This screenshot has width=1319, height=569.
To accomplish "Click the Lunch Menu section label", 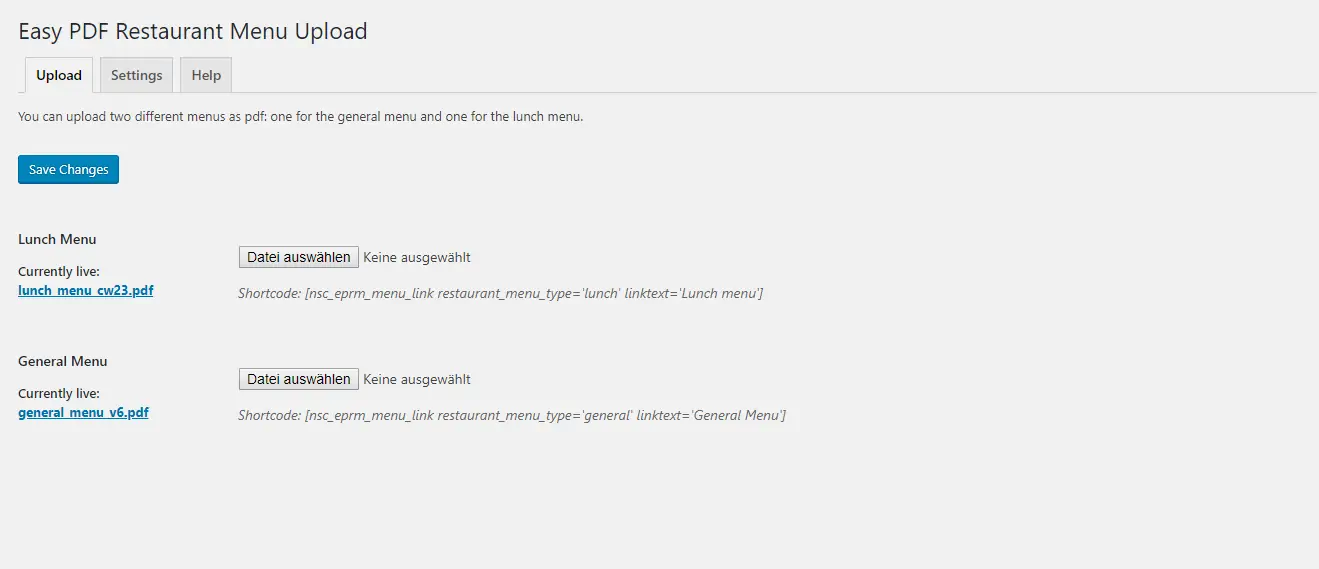I will pyautogui.click(x=57, y=239).
